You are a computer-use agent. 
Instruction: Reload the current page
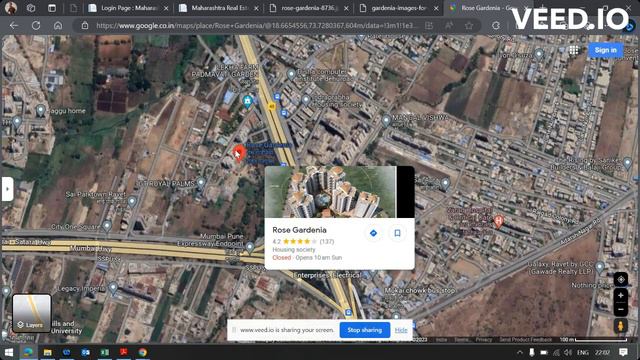(x=36, y=25)
